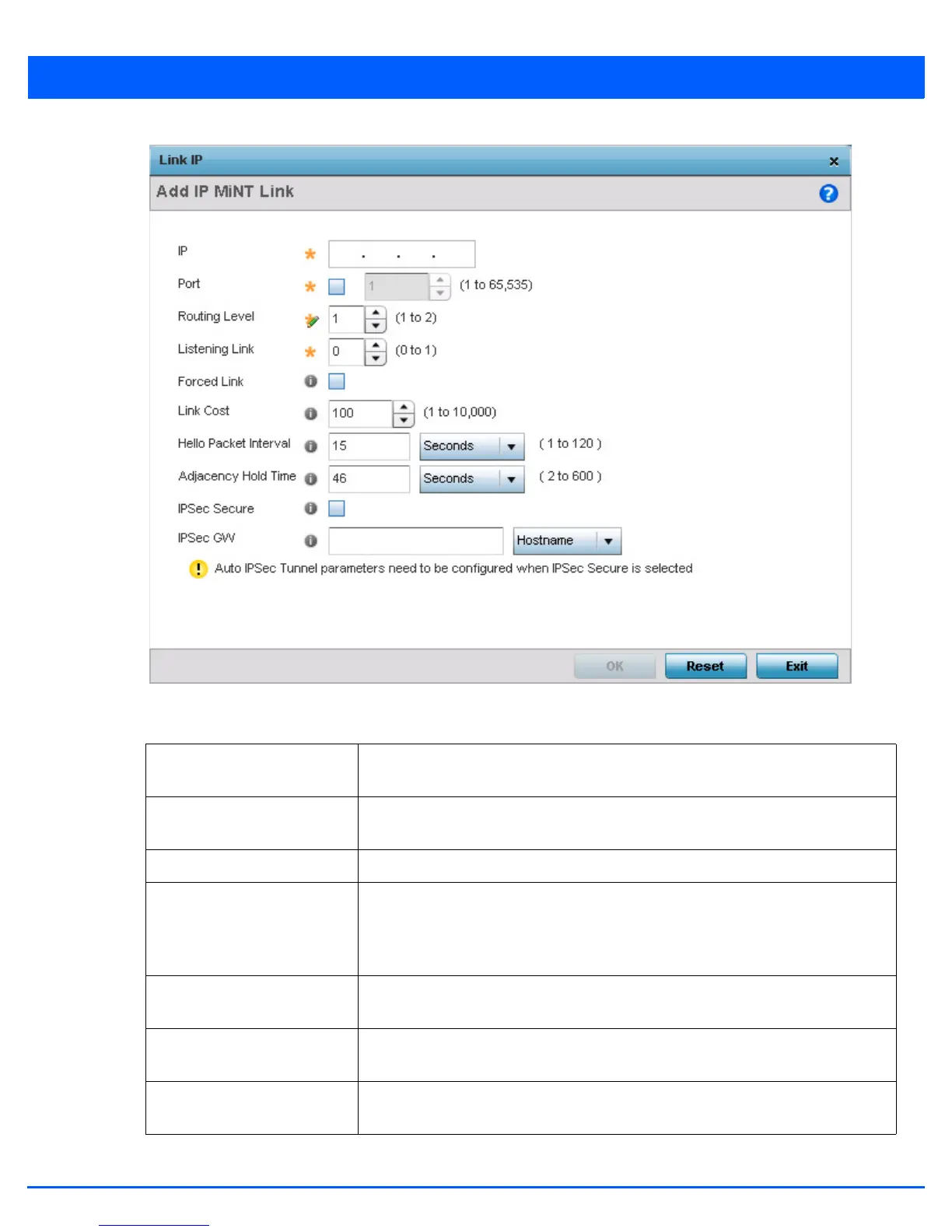
Task: Click the required star icon beside Port
Action: (x=310, y=286)
